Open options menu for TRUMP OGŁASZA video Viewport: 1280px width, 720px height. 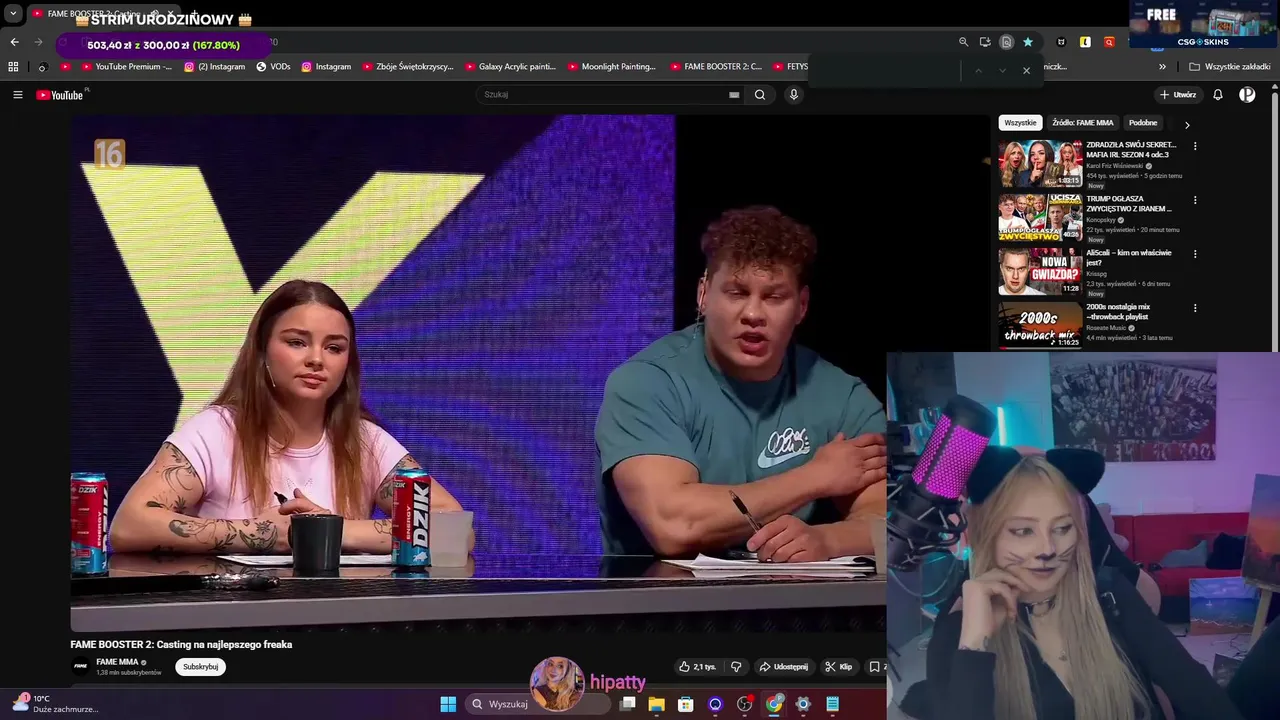pyautogui.click(x=1195, y=200)
